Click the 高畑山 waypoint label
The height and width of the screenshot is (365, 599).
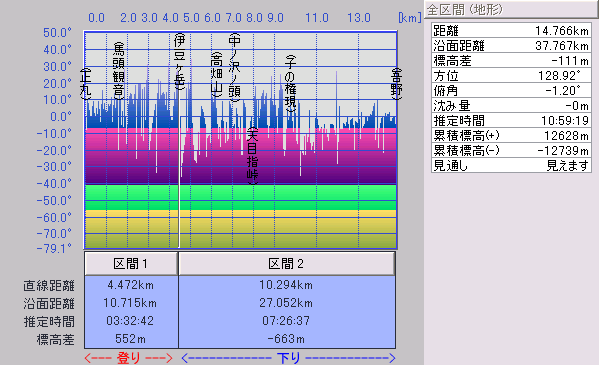tap(217, 74)
